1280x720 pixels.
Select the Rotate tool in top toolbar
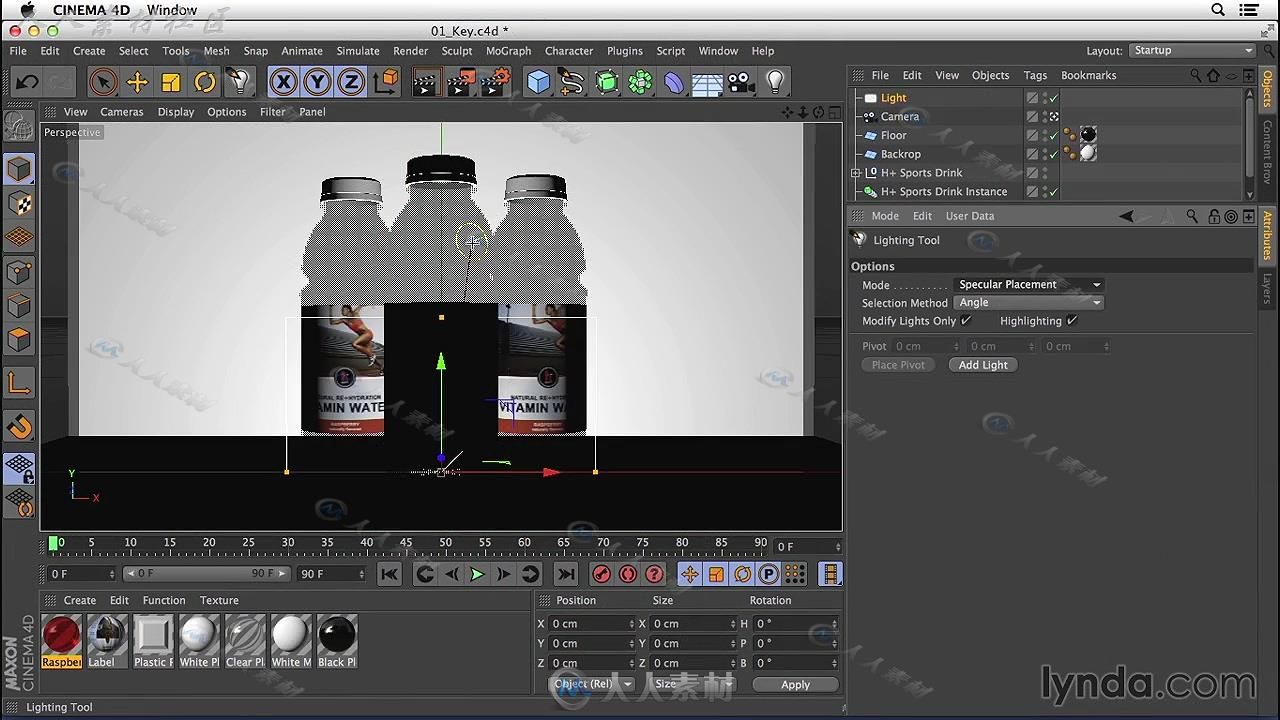(x=205, y=82)
